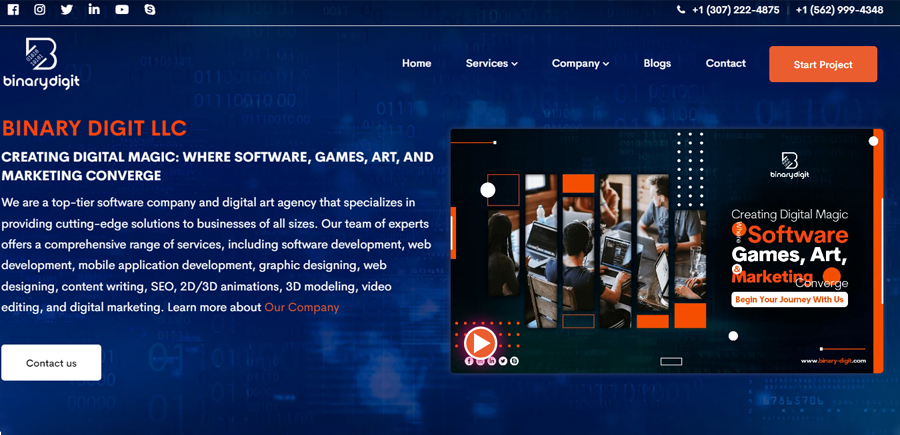Screen dimensions: 900x435
Task: Expand the Company dropdown menu
Action: [580, 64]
